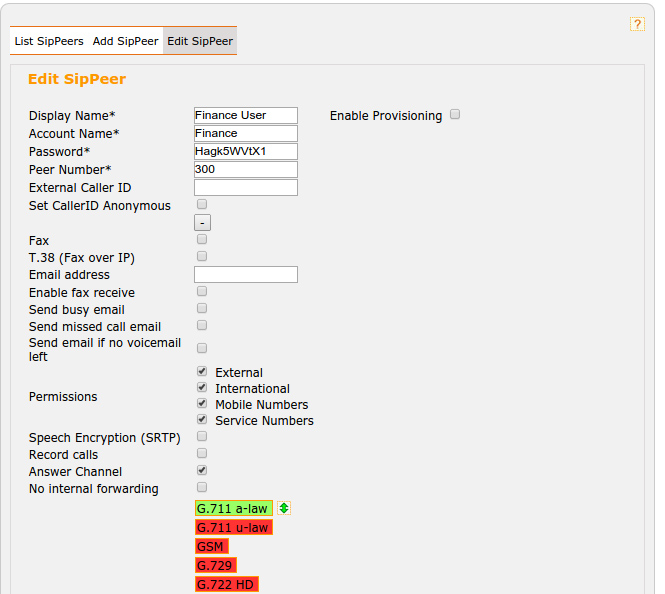Enable the Record calls checkbox

coord(202,453)
